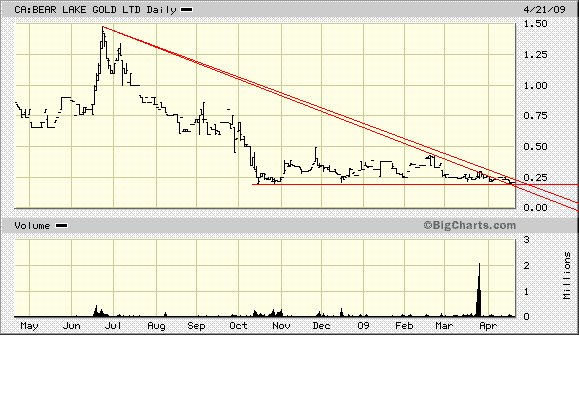Click the 'Jul' month label
Viewport: 579px width, 405px height.
(113, 326)
